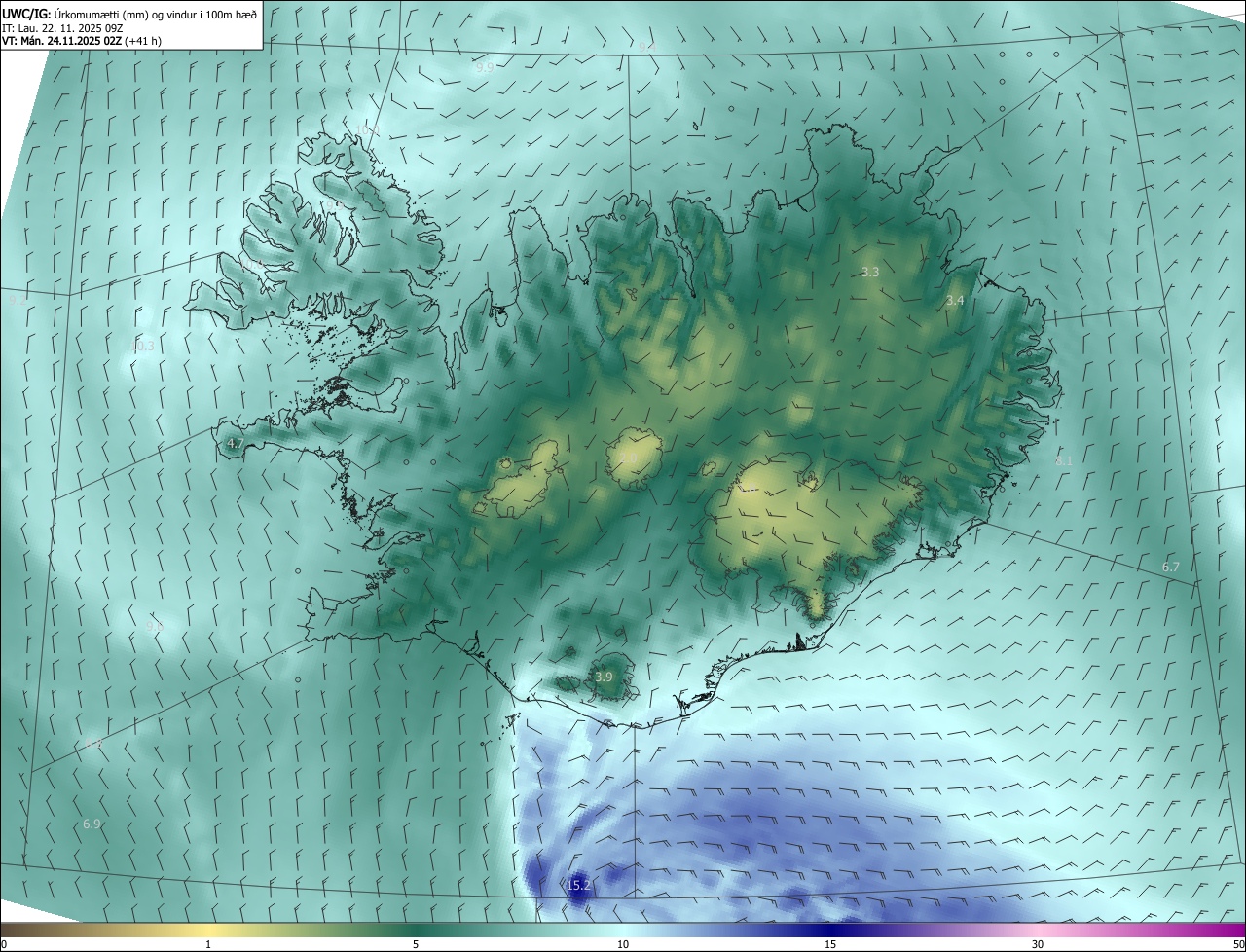This screenshot has width=1246, height=952.
Task: Click the 1 tick label on the color scale
Action: tap(208, 944)
